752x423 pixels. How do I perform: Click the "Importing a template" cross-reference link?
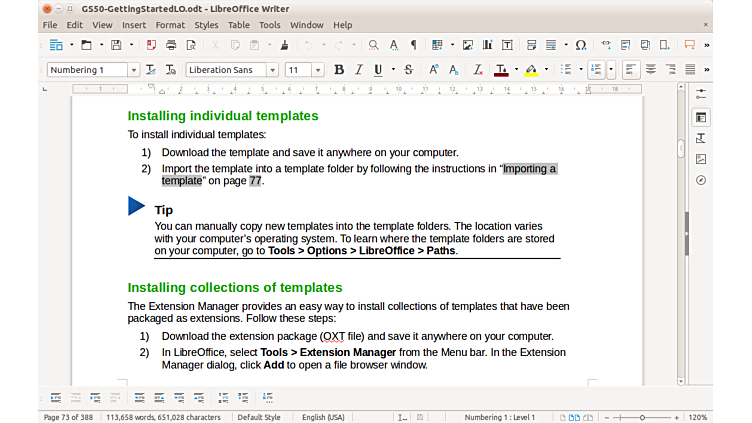529,168
